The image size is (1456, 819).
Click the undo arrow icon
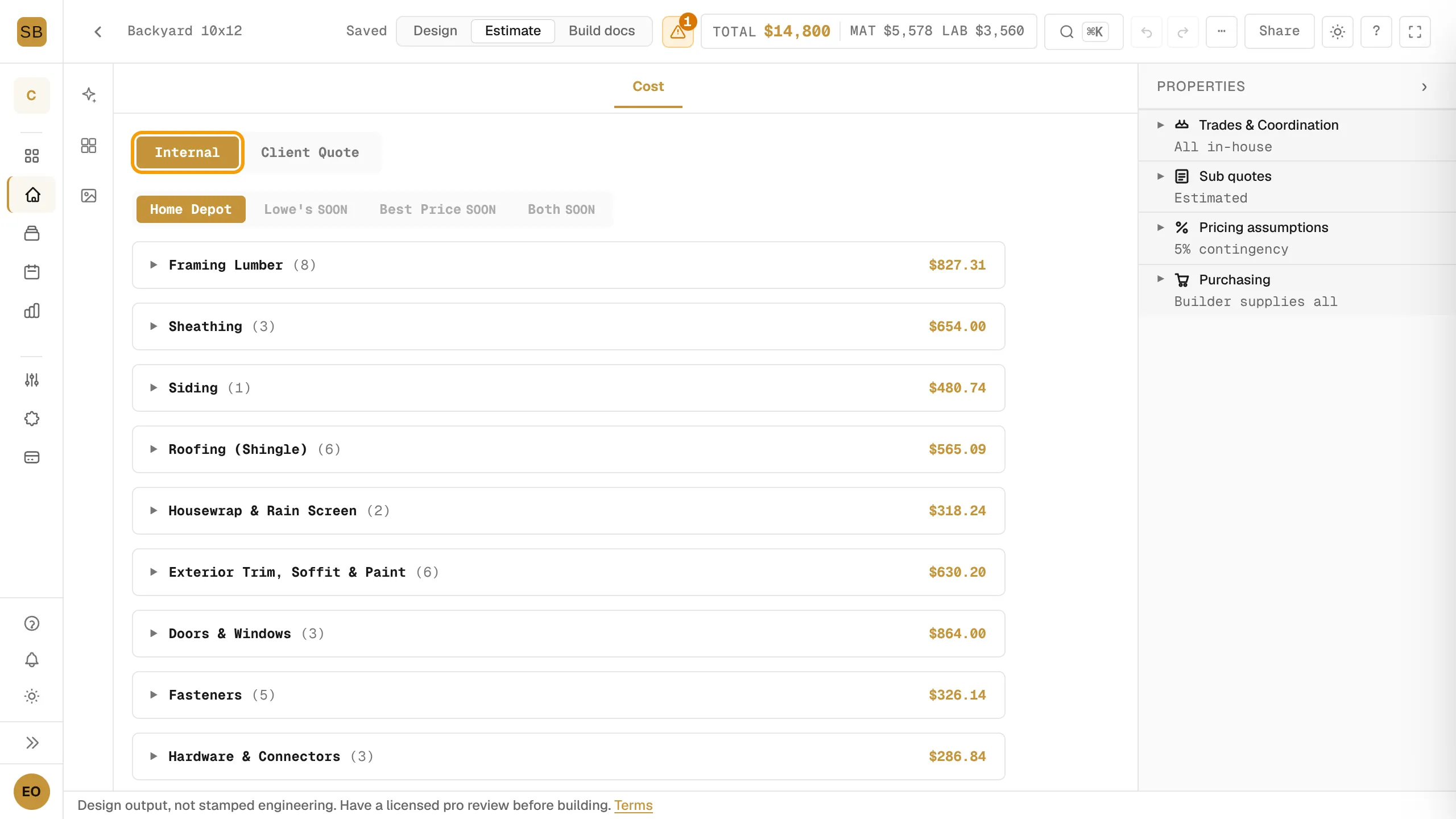tap(1146, 32)
